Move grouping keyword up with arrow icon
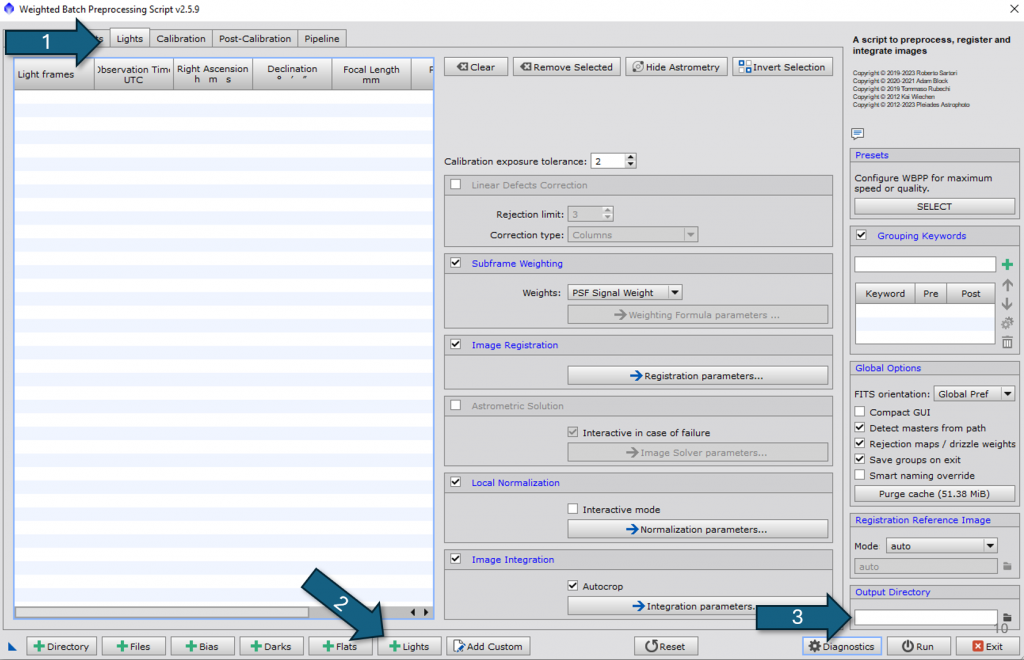This screenshot has height=660, width=1024. point(1007,285)
